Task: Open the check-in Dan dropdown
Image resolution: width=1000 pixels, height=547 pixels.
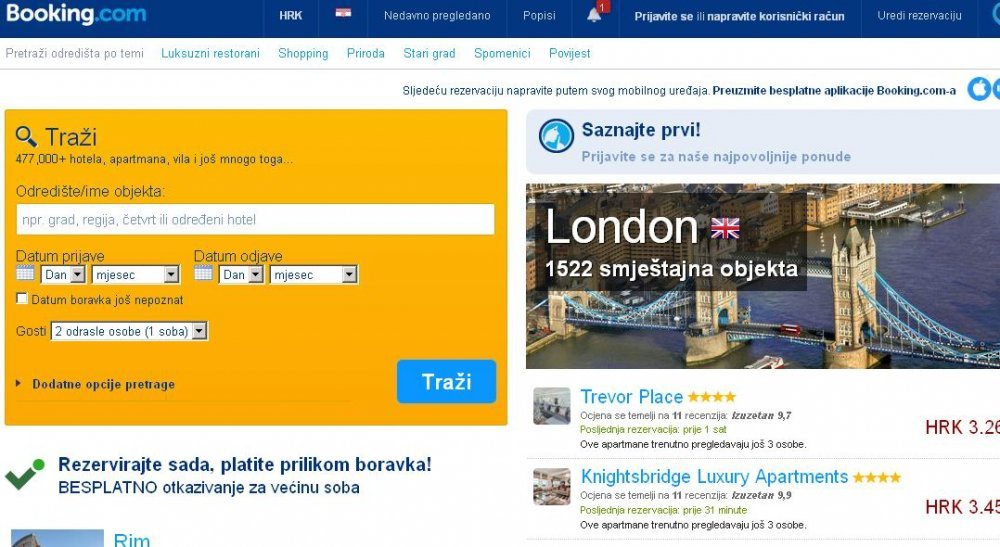Action: click(x=63, y=275)
